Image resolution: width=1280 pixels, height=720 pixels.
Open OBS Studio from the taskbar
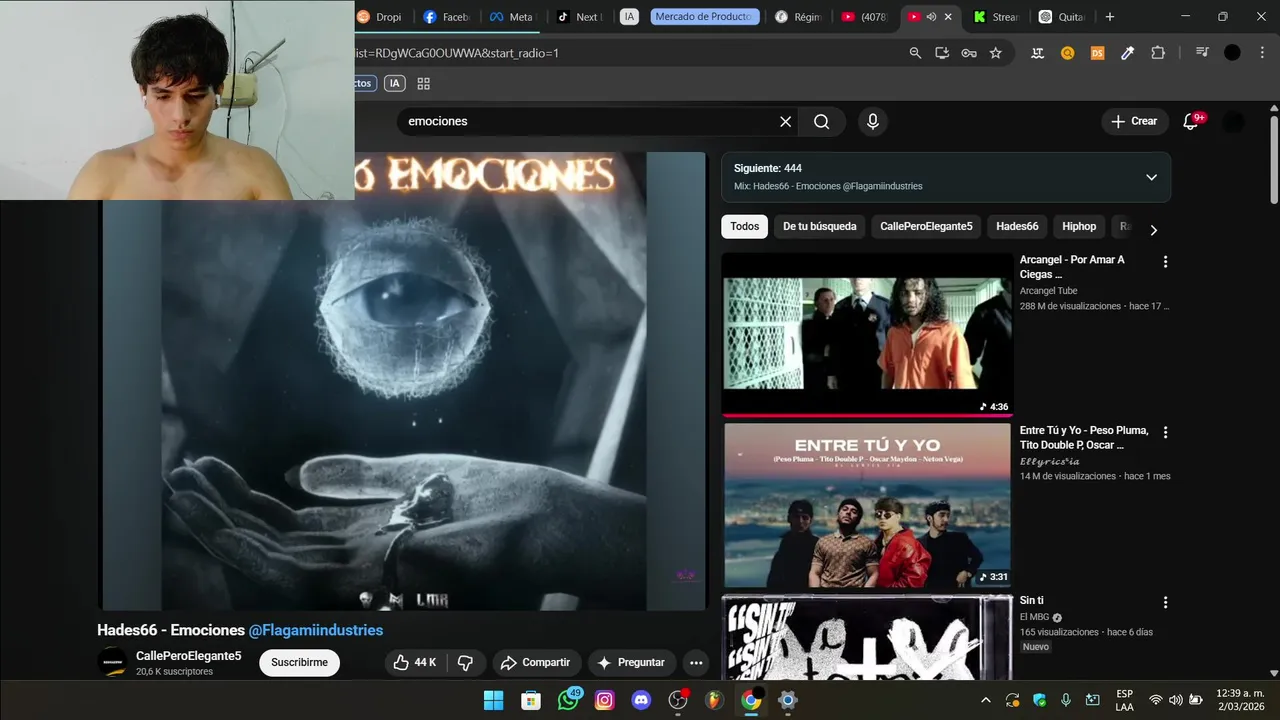[x=678, y=700]
